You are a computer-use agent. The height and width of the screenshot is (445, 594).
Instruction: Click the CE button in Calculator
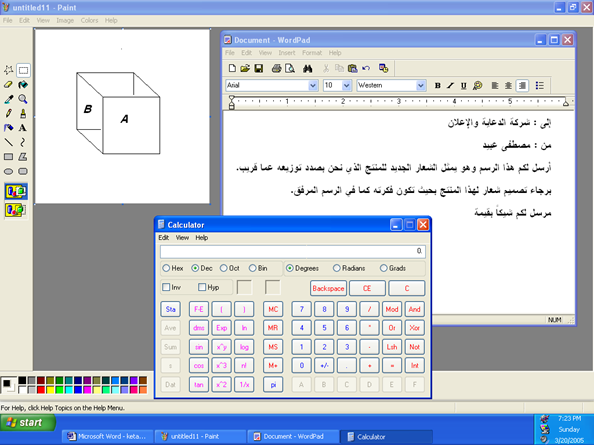(367, 288)
